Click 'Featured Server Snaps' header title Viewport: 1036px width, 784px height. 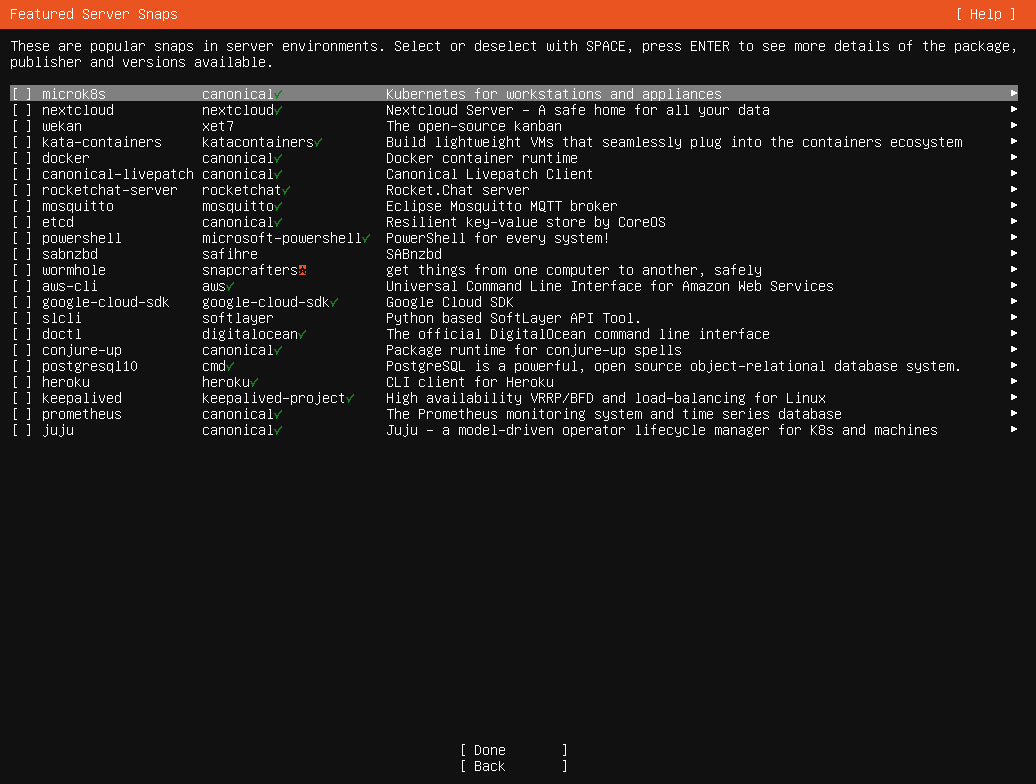point(94,14)
